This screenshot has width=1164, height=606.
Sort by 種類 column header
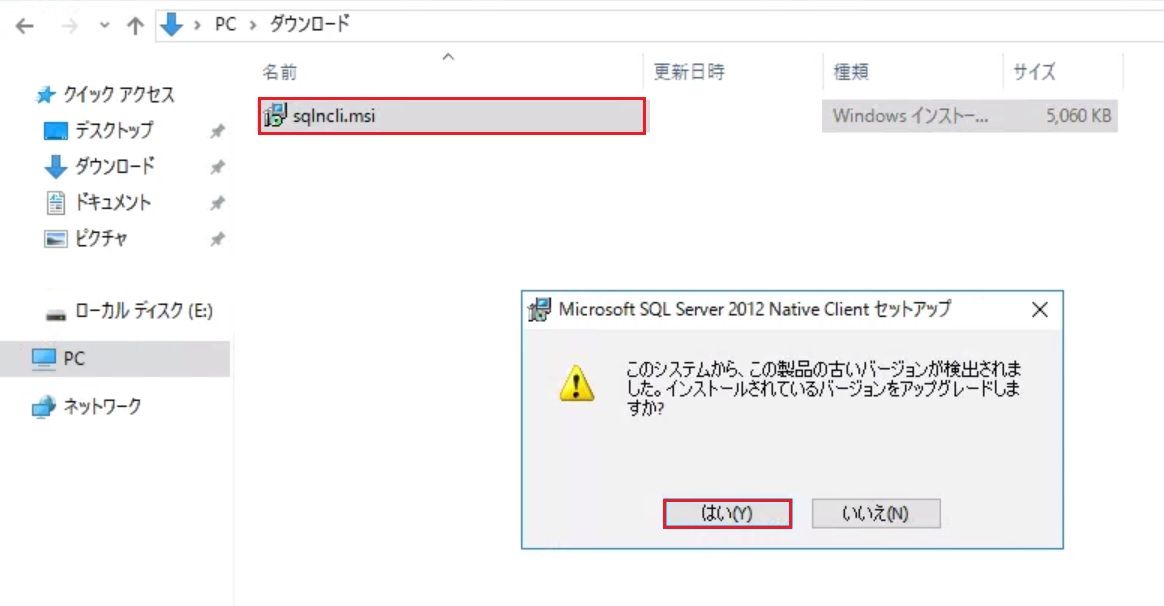(x=851, y=72)
